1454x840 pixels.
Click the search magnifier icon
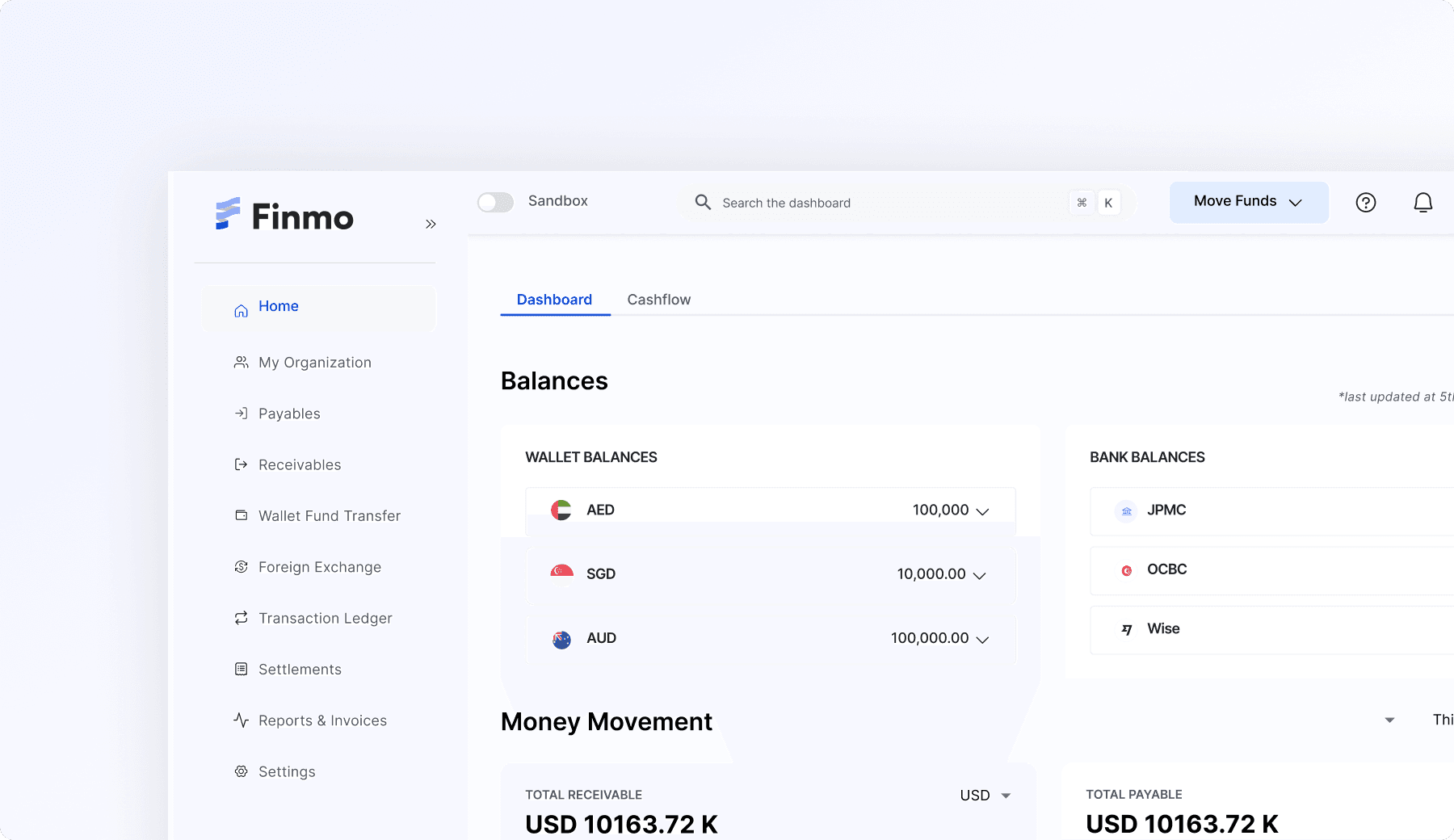point(703,202)
